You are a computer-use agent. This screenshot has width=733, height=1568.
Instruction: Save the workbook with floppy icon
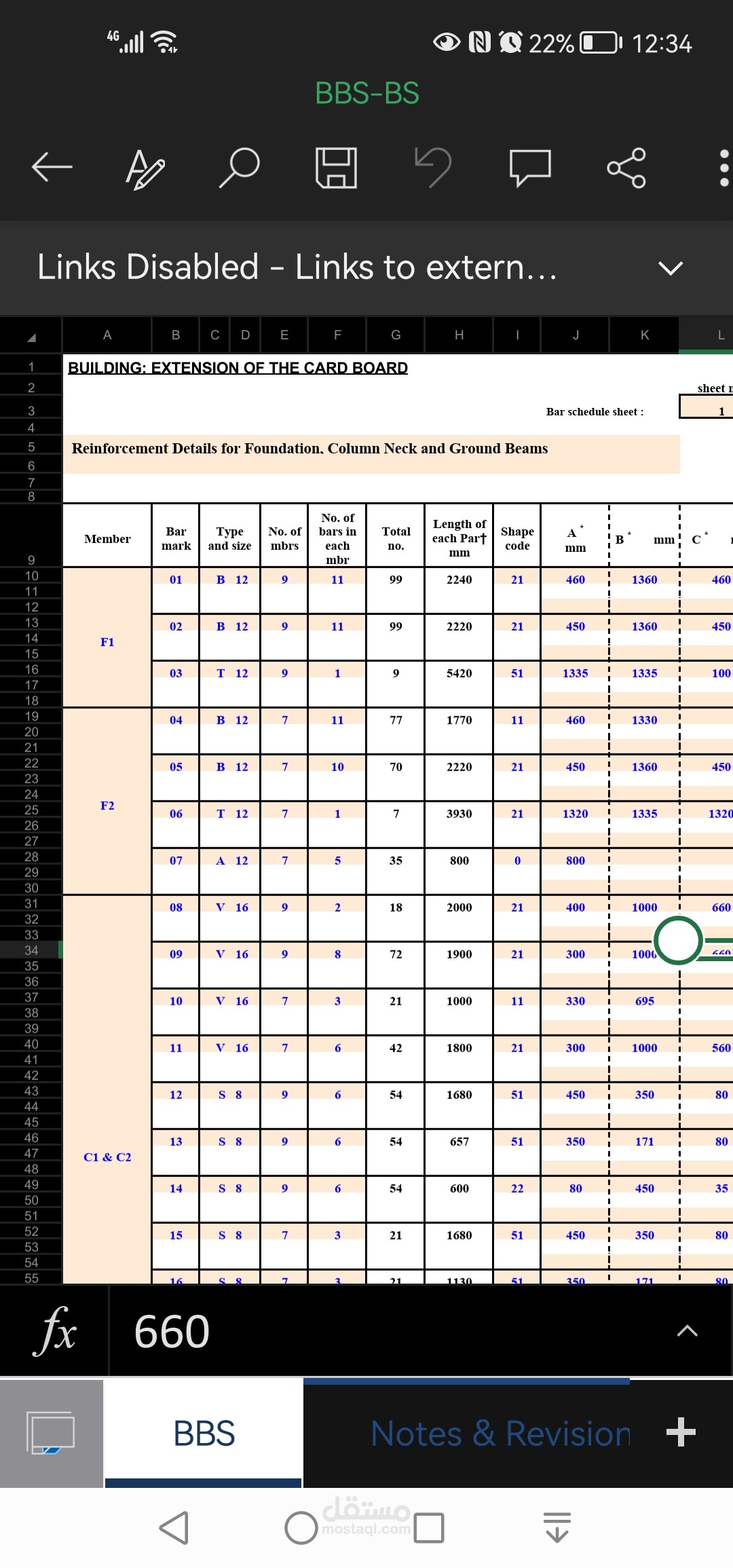tap(336, 168)
